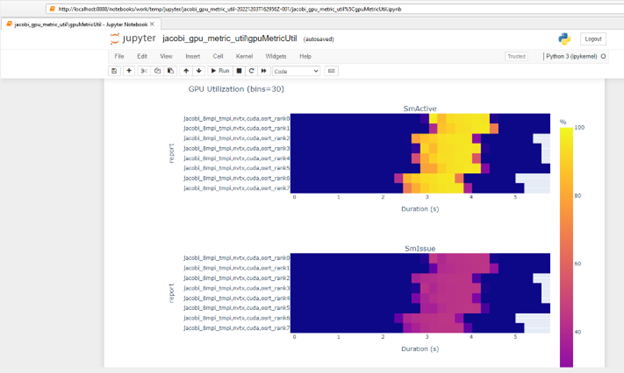This screenshot has height=373, width=624.
Task: Click rank1 row label in SmIssue chart
Action: 236,268
